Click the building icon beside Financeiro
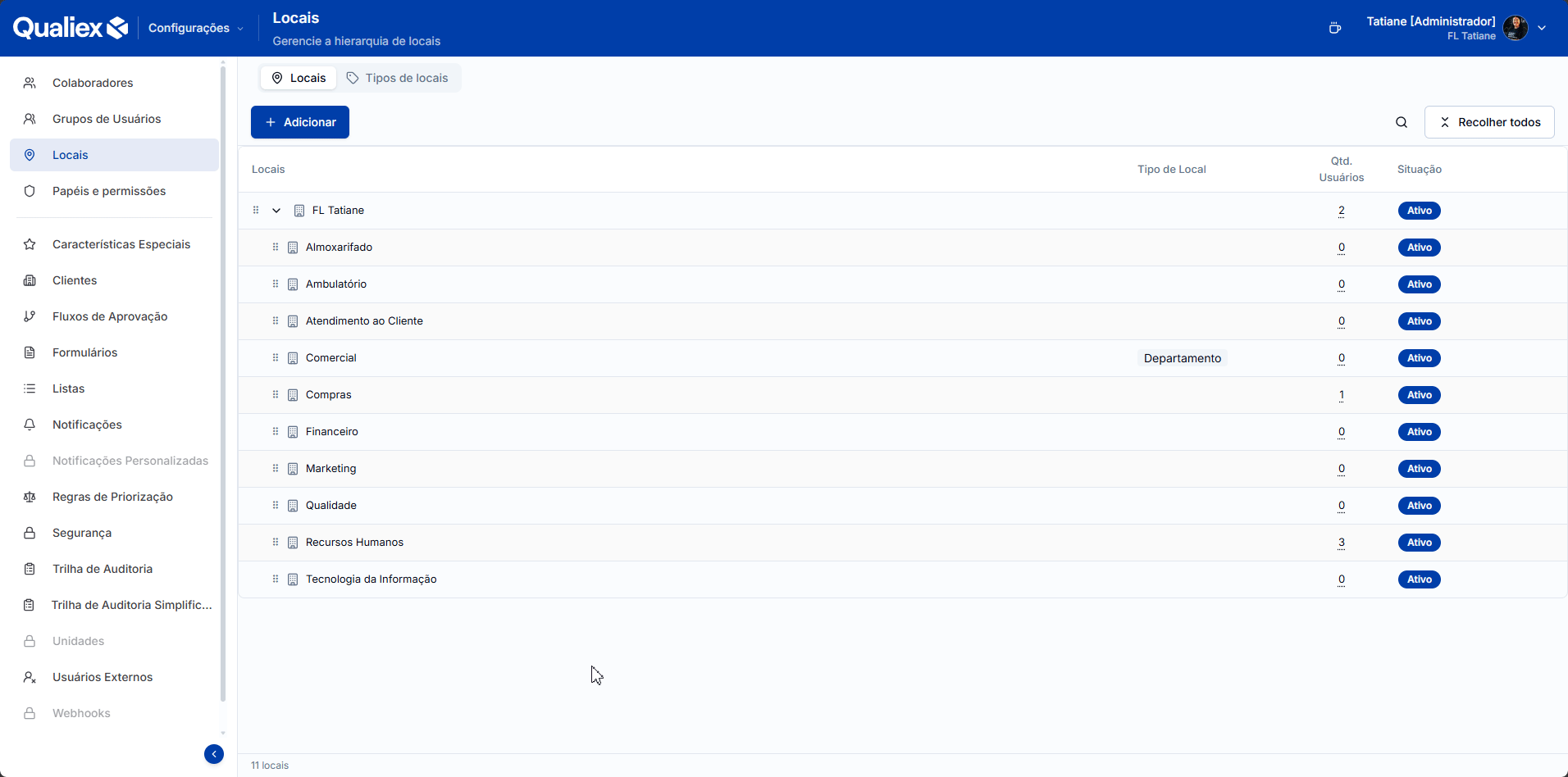 (293, 432)
